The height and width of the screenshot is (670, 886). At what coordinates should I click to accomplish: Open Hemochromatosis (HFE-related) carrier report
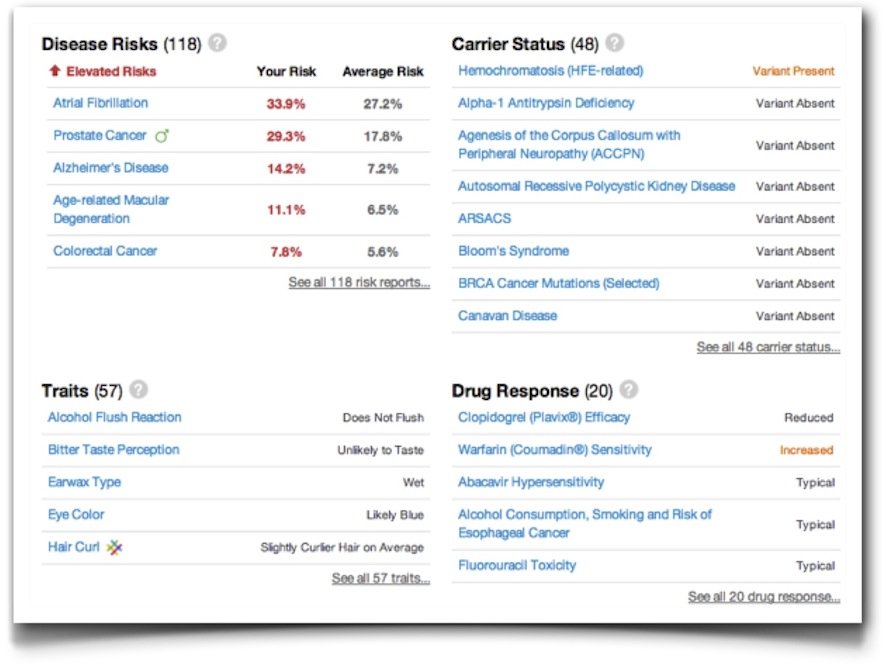(x=550, y=71)
